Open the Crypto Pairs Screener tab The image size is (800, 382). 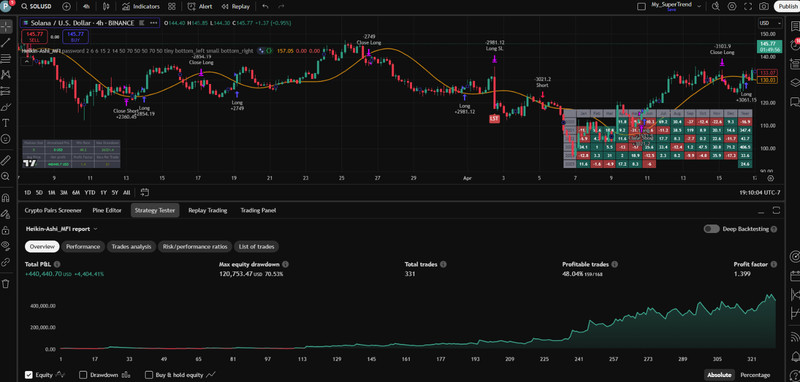pos(53,210)
